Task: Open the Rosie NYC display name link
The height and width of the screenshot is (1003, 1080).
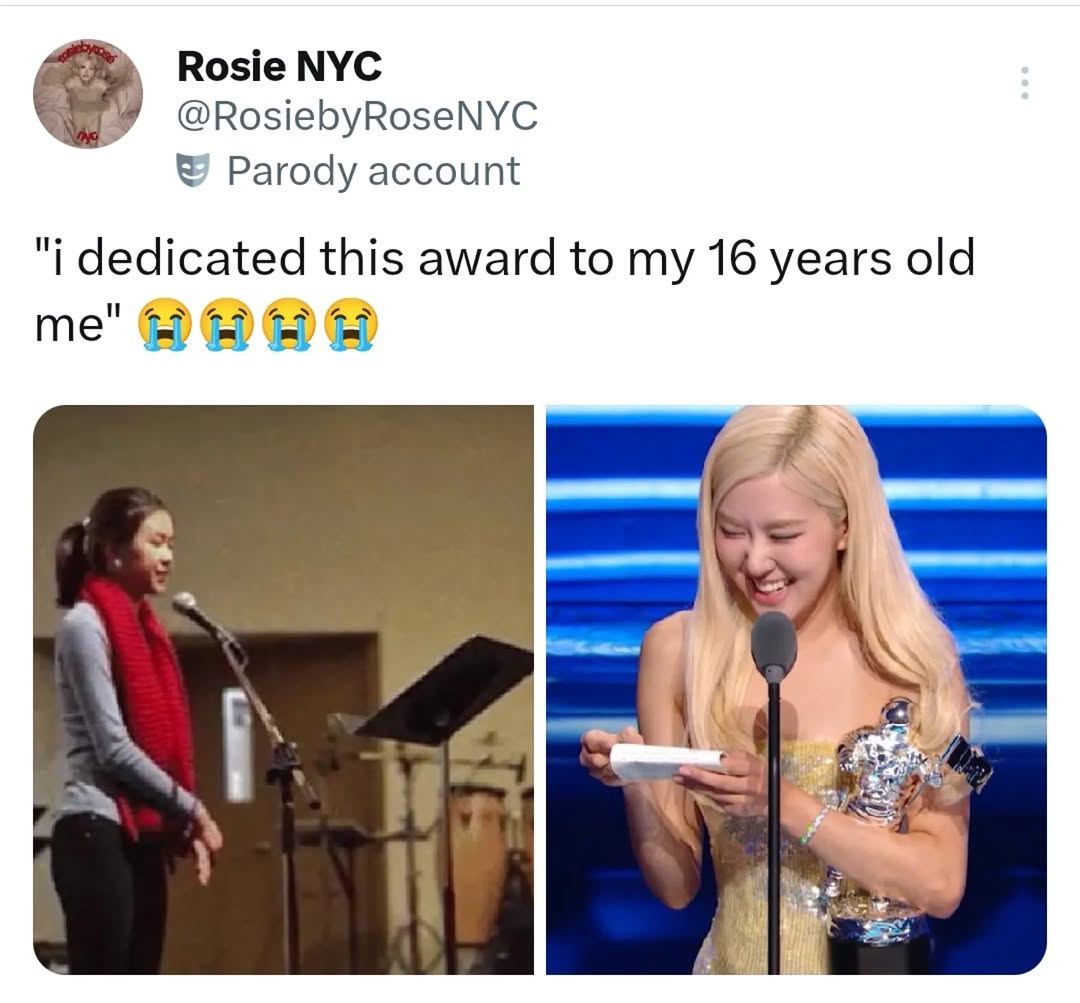Action: pos(279,66)
